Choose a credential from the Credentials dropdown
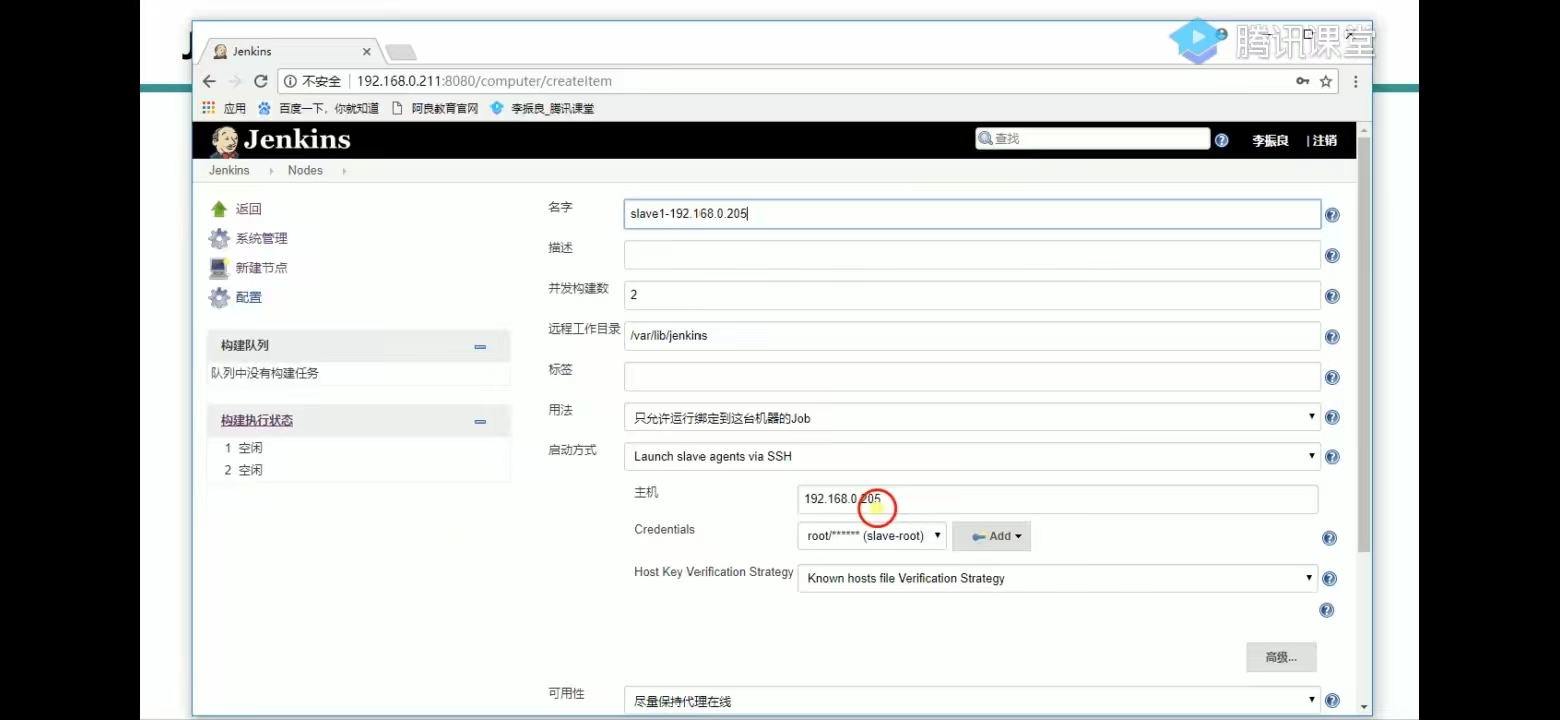 (x=871, y=536)
